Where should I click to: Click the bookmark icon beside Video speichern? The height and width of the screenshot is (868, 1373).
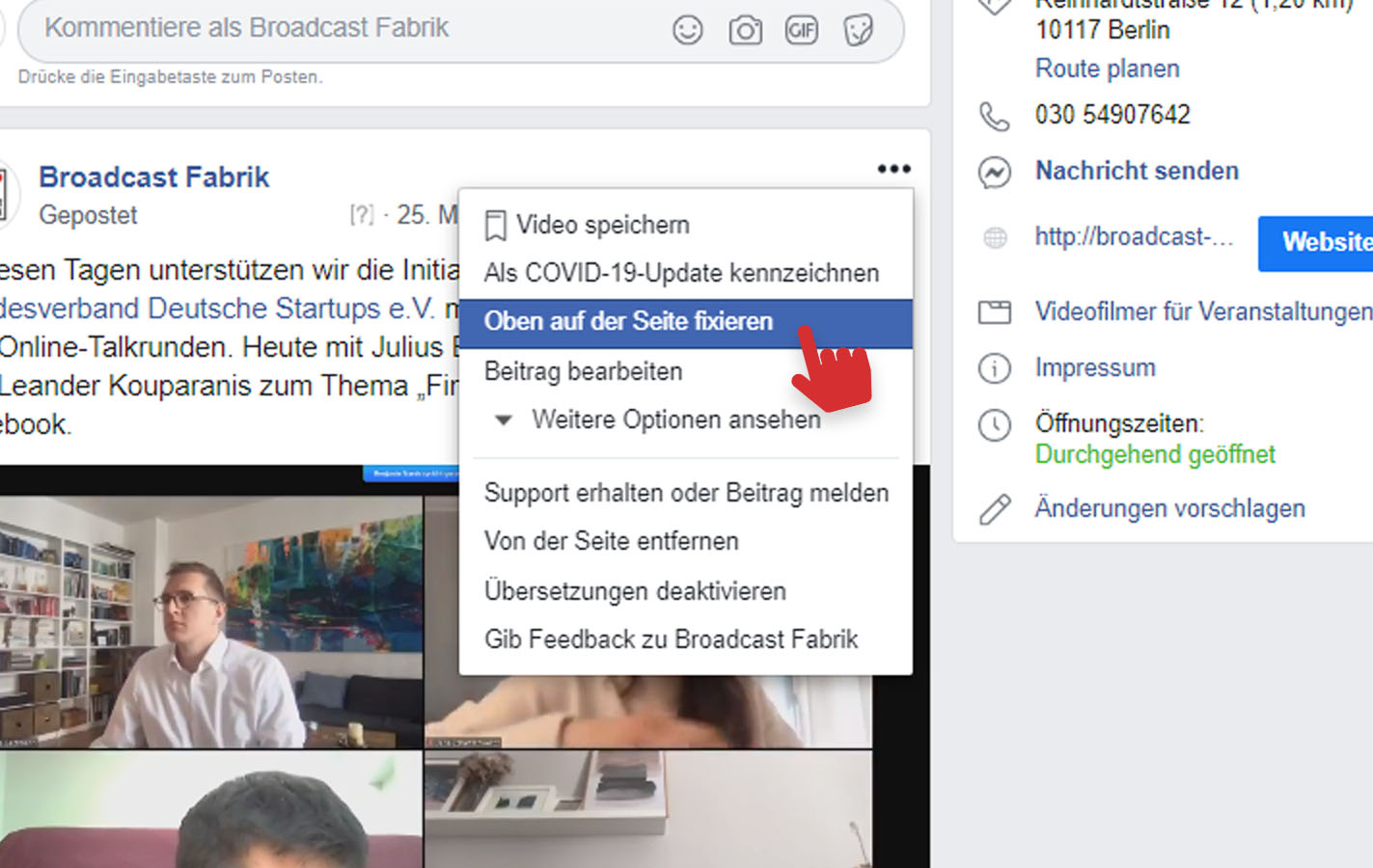point(495,226)
